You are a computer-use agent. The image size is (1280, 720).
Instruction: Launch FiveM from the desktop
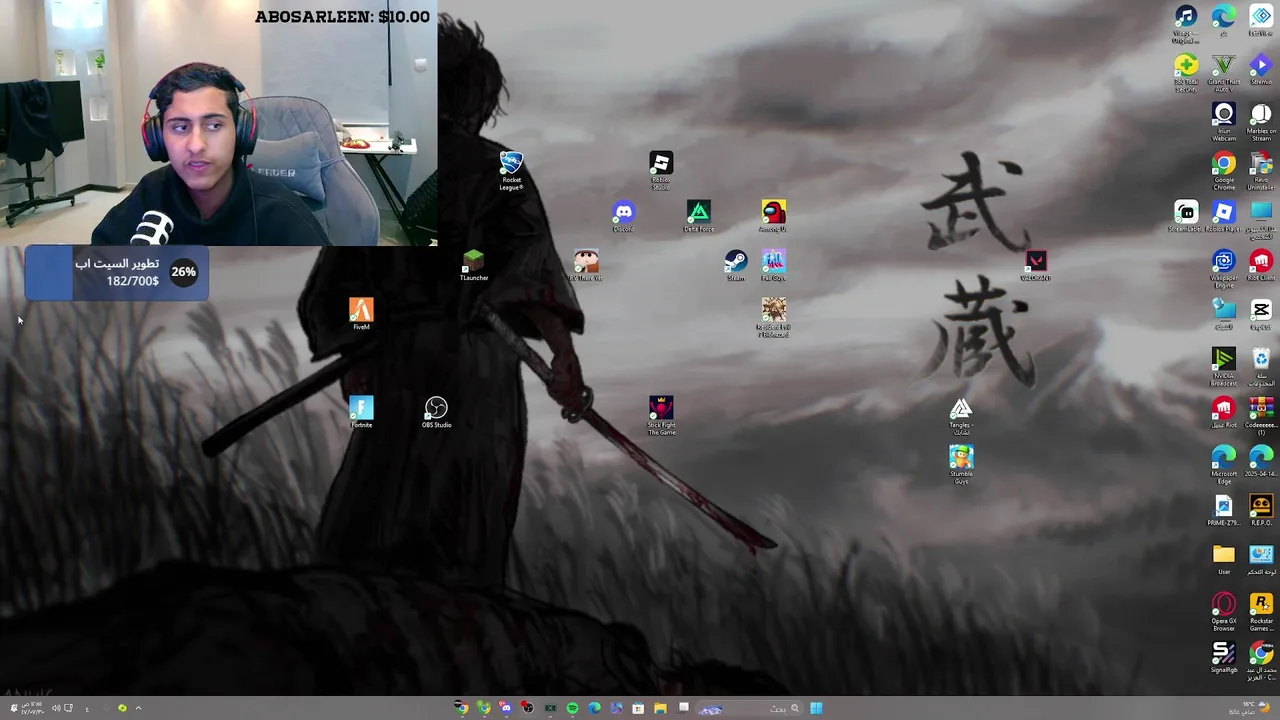click(361, 313)
